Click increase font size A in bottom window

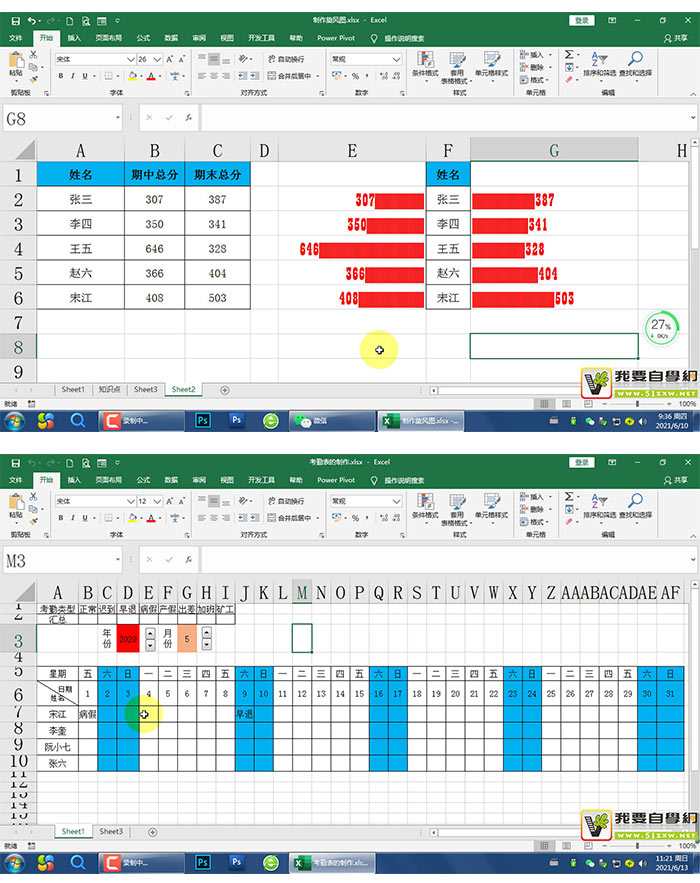(x=170, y=501)
